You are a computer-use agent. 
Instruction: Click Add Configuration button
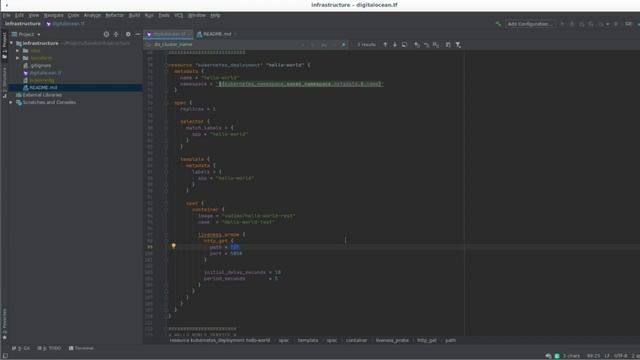point(529,24)
